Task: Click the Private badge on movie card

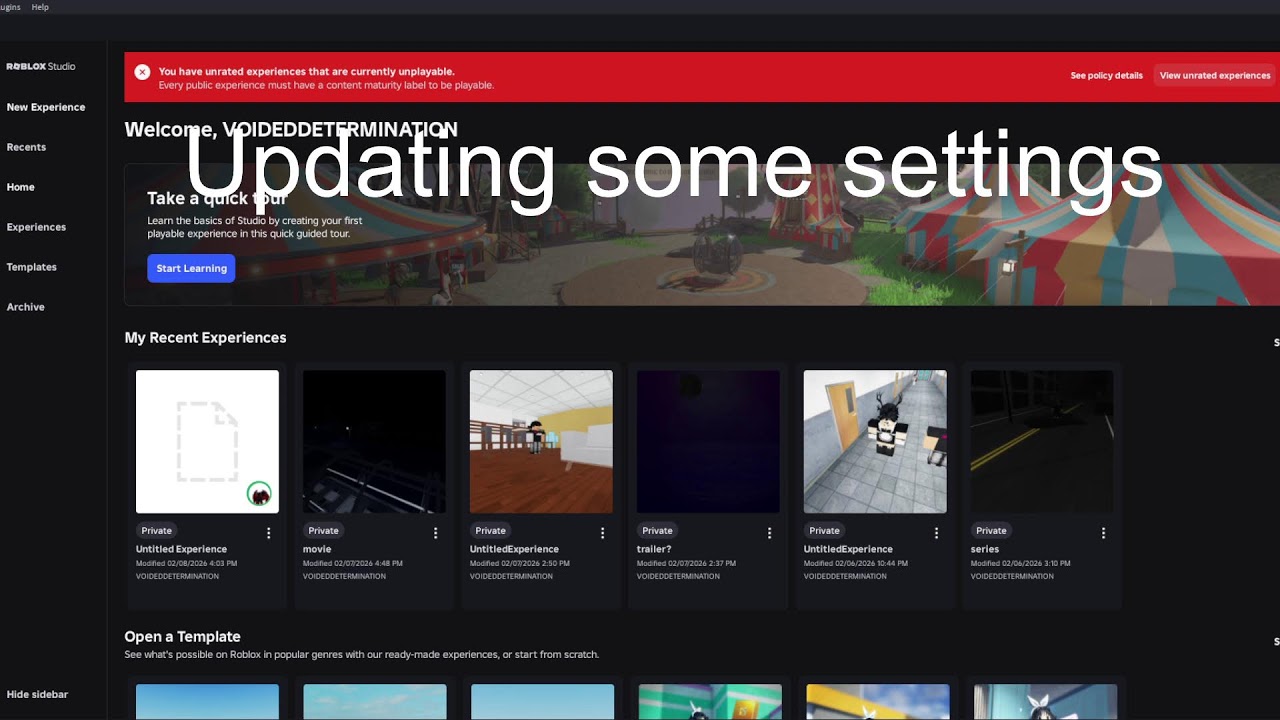Action: pos(323,531)
